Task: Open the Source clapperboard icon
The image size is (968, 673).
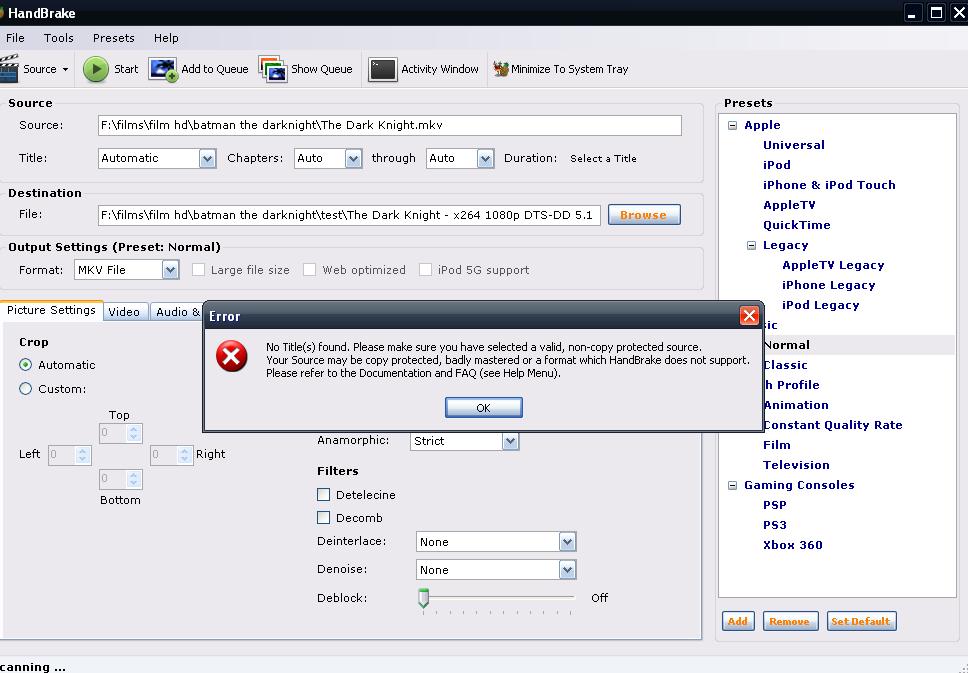Action: click(9, 69)
